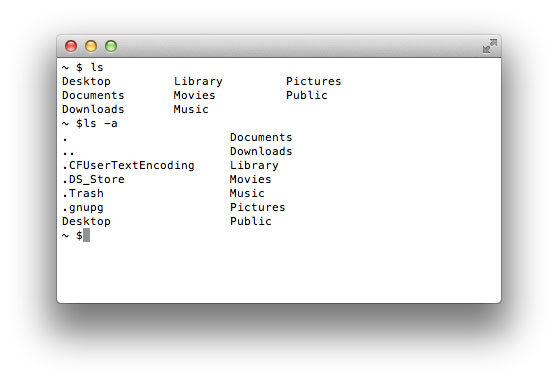The width and height of the screenshot is (558, 382).
Task: Click the 'ls -a' command text
Action: click(100, 124)
